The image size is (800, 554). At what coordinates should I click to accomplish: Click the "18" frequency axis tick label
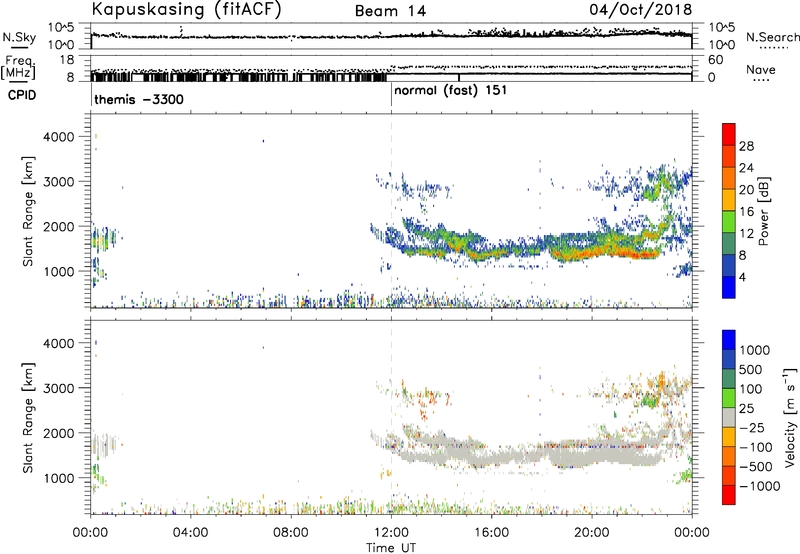[67, 60]
